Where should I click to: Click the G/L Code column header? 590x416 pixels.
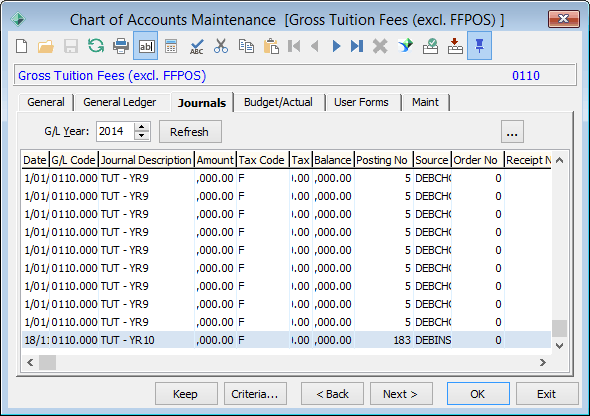click(74, 160)
